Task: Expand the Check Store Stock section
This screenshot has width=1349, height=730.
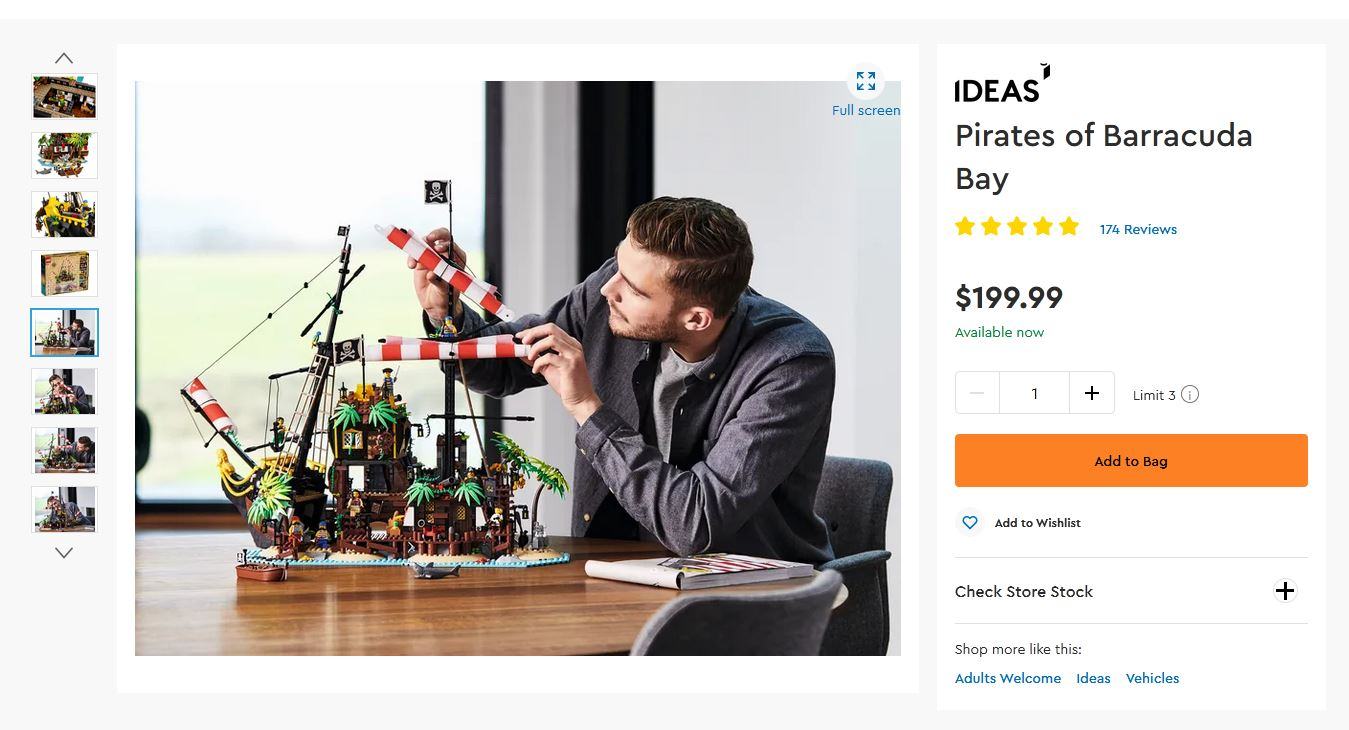Action: tap(1284, 591)
